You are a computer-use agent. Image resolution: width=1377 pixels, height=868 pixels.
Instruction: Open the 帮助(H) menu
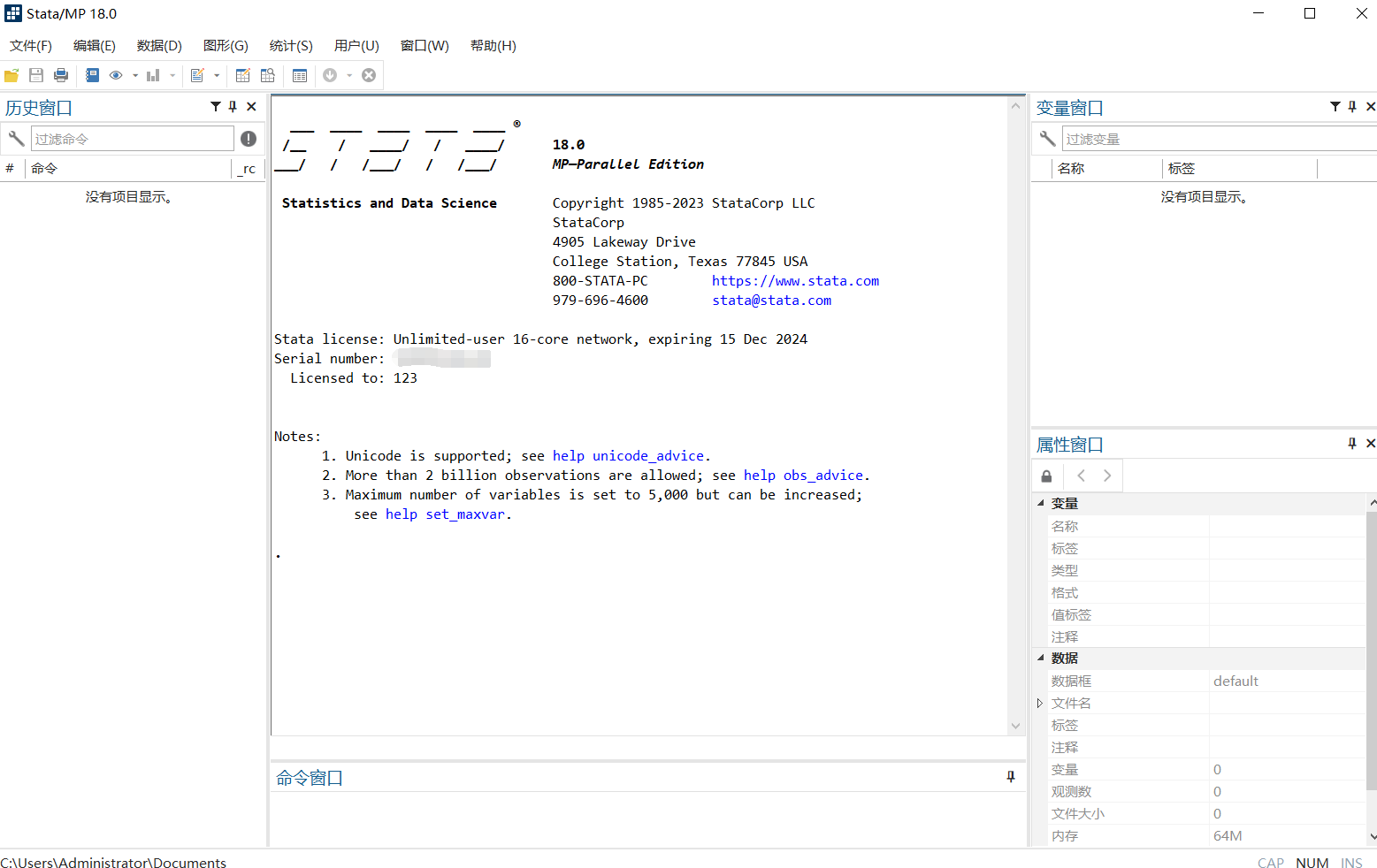coord(493,46)
